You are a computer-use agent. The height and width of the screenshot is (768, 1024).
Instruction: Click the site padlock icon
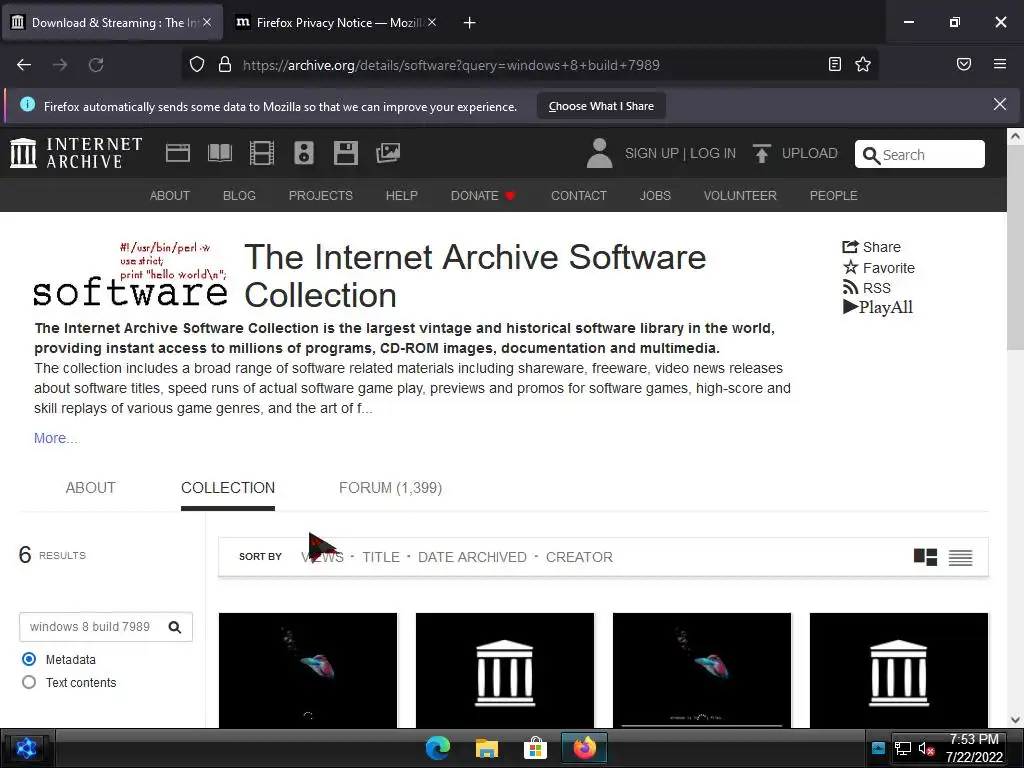point(225,65)
